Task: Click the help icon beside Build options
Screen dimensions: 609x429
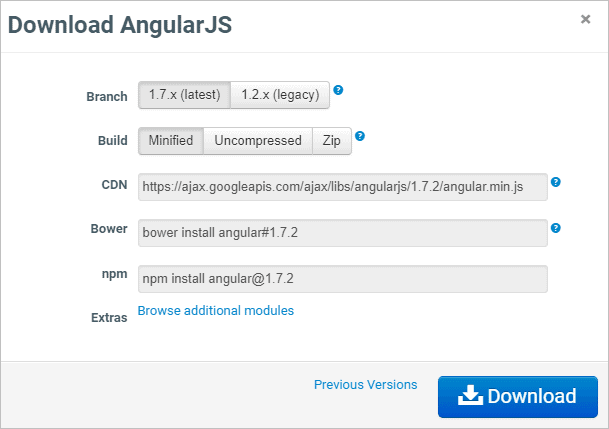Action: [360, 136]
